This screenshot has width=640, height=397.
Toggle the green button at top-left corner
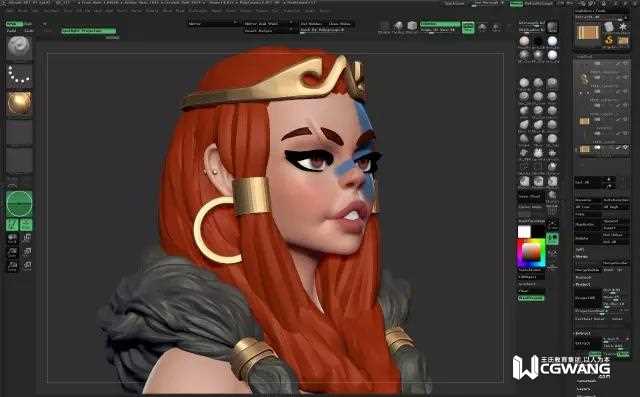pyautogui.click(x=15, y=24)
